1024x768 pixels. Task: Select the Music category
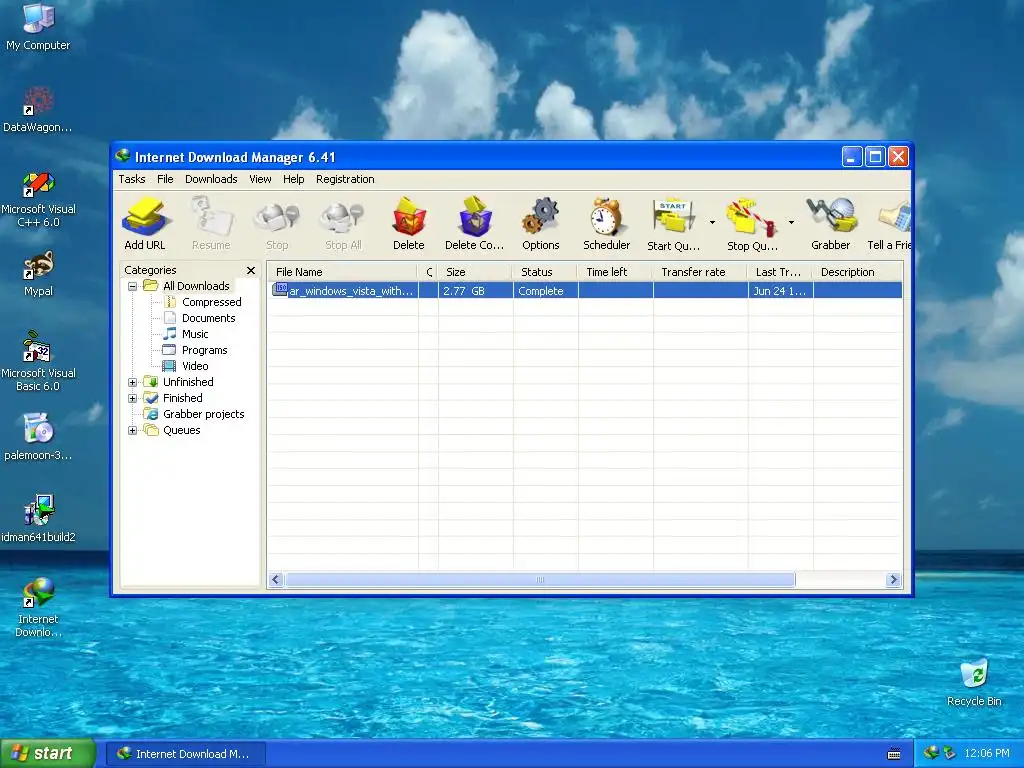[195, 334]
